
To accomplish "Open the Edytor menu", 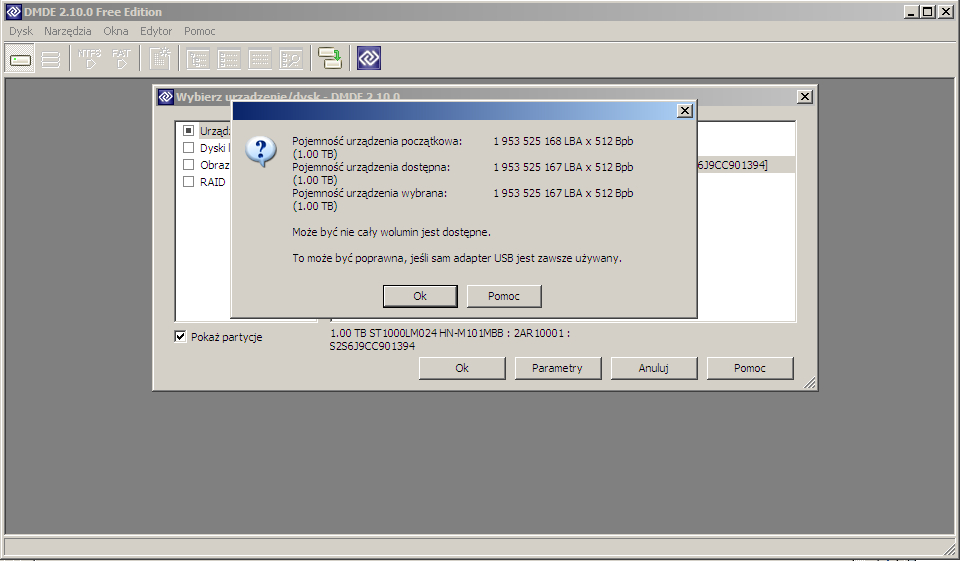I will point(156,31).
